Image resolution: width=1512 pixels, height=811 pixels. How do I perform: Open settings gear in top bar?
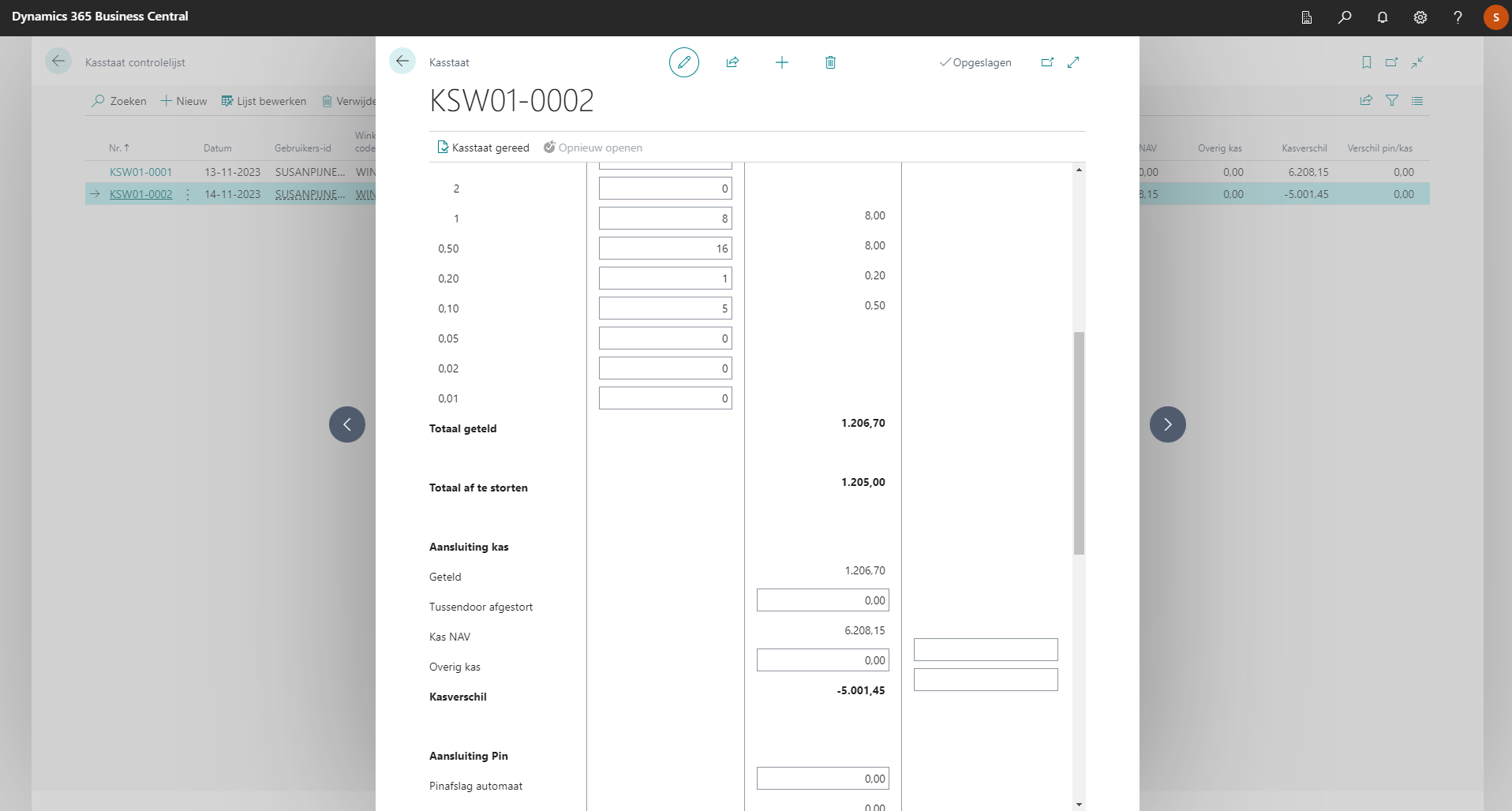1420,17
